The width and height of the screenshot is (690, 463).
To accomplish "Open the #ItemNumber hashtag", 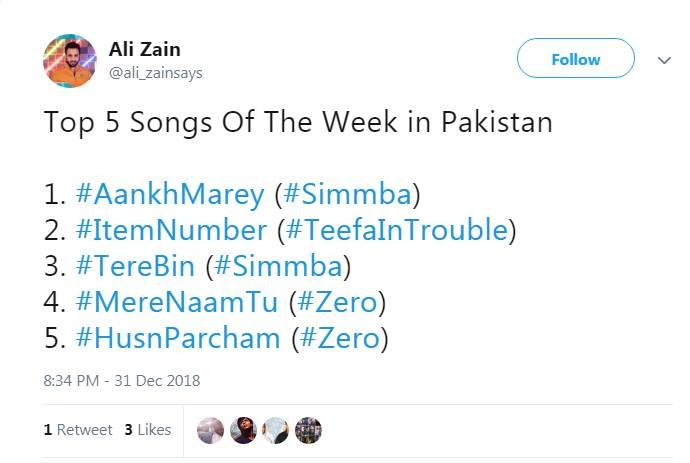I will point(171,231).
